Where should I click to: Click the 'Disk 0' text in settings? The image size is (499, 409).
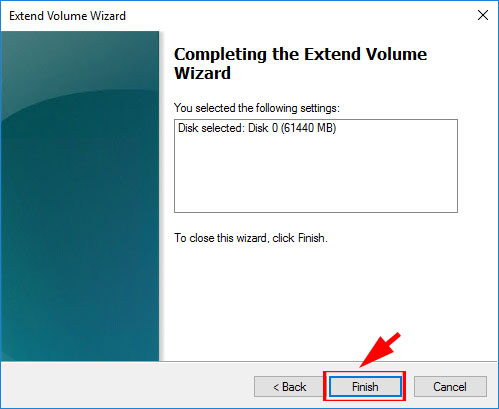(x=263, y=128)
